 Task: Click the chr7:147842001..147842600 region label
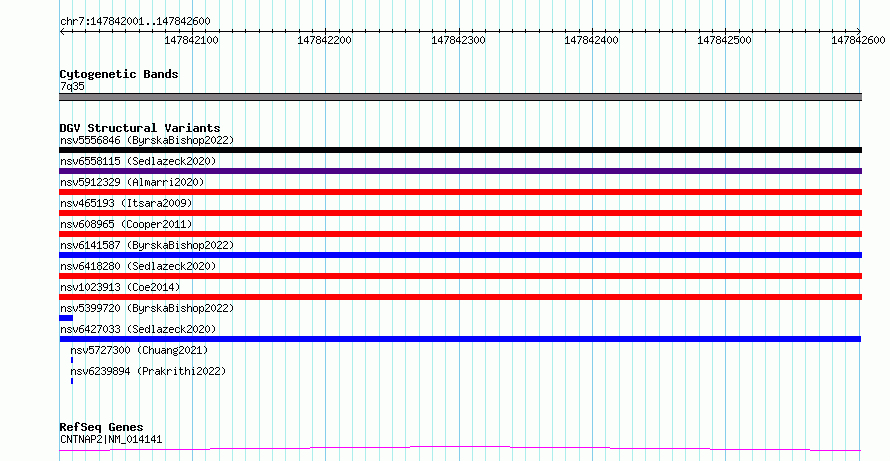135,21
